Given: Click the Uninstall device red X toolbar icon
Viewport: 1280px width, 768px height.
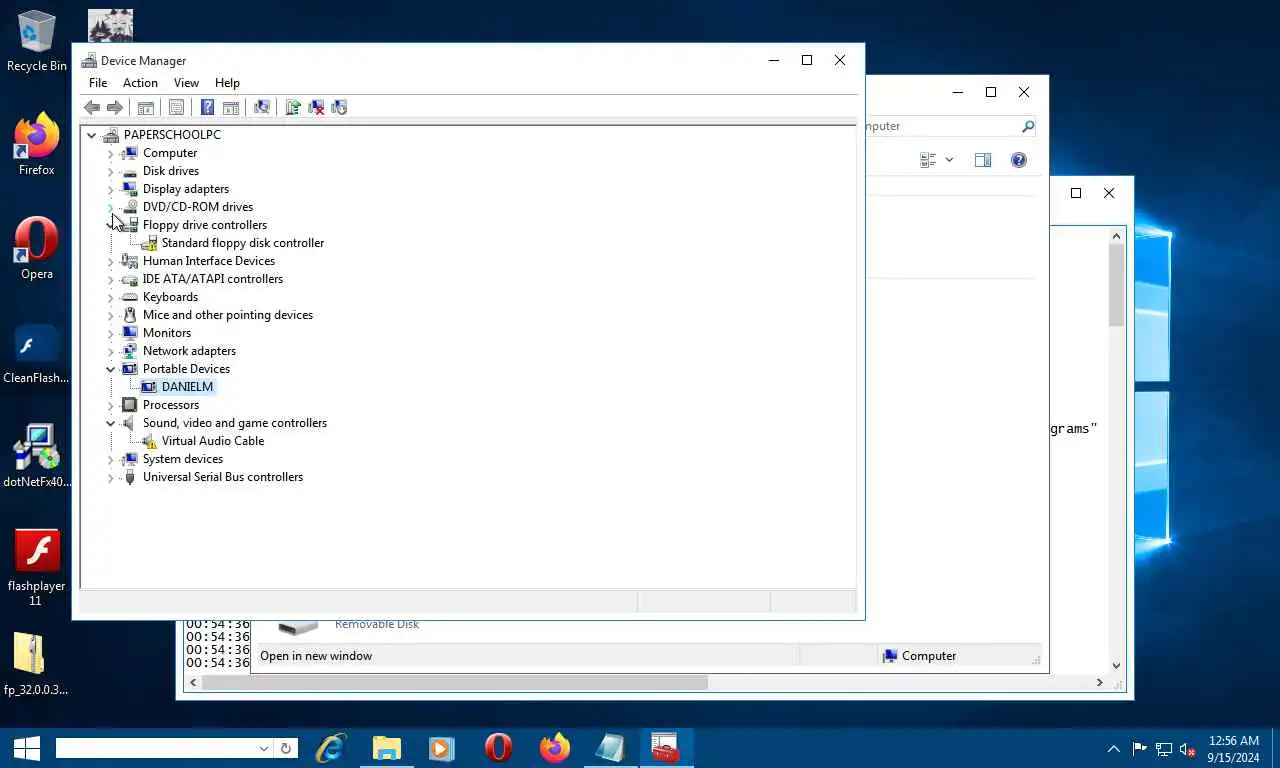Looking at the screenshot, I should click(x=316, y=108).
